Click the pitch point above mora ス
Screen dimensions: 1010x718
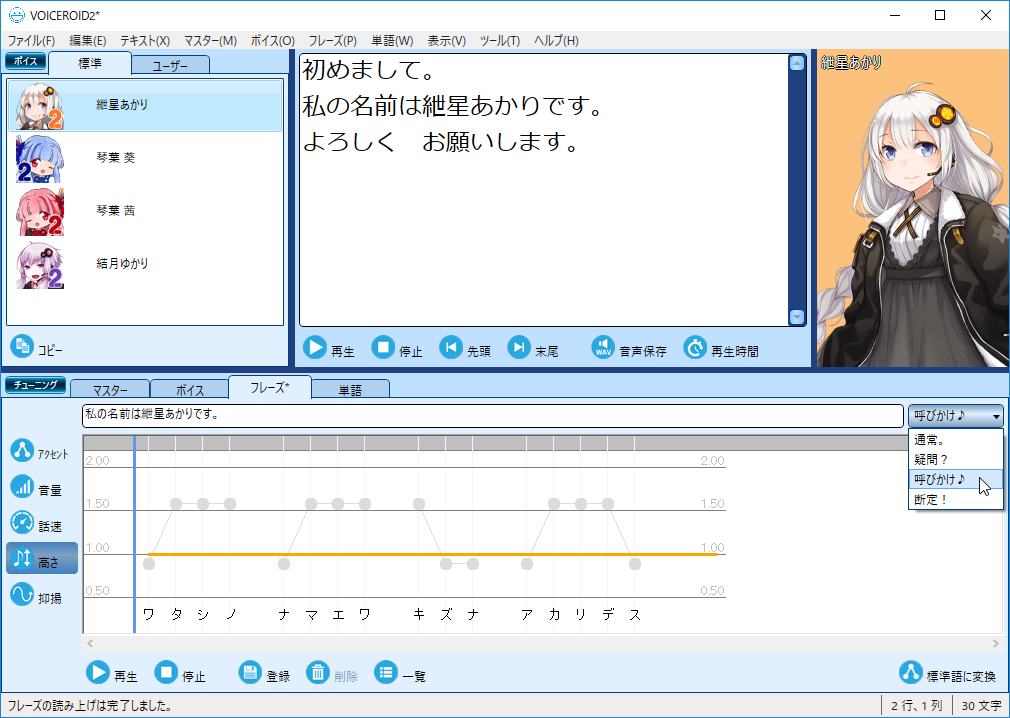point(635,564)
